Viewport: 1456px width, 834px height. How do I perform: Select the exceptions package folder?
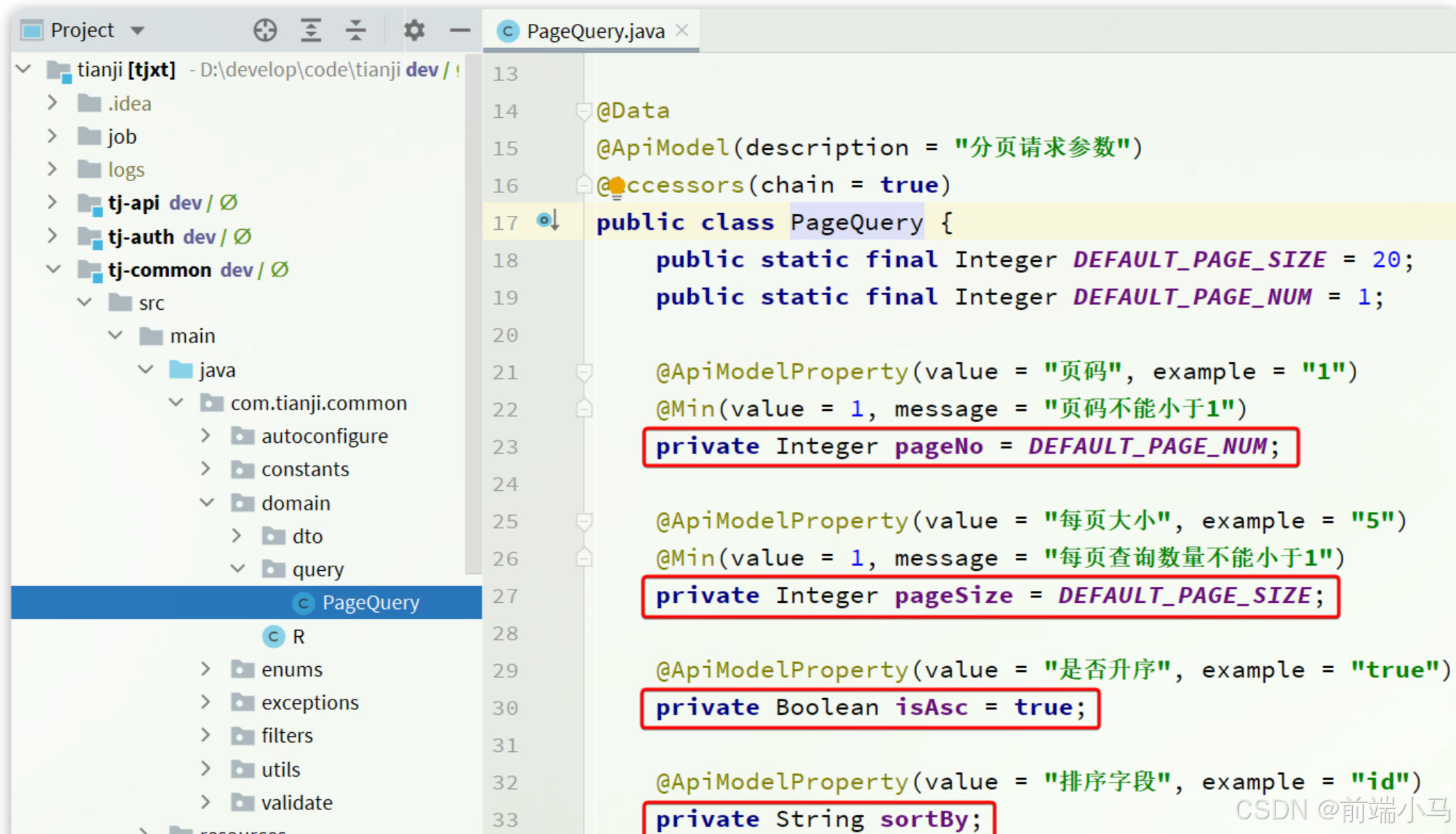(x=310, y=702)
